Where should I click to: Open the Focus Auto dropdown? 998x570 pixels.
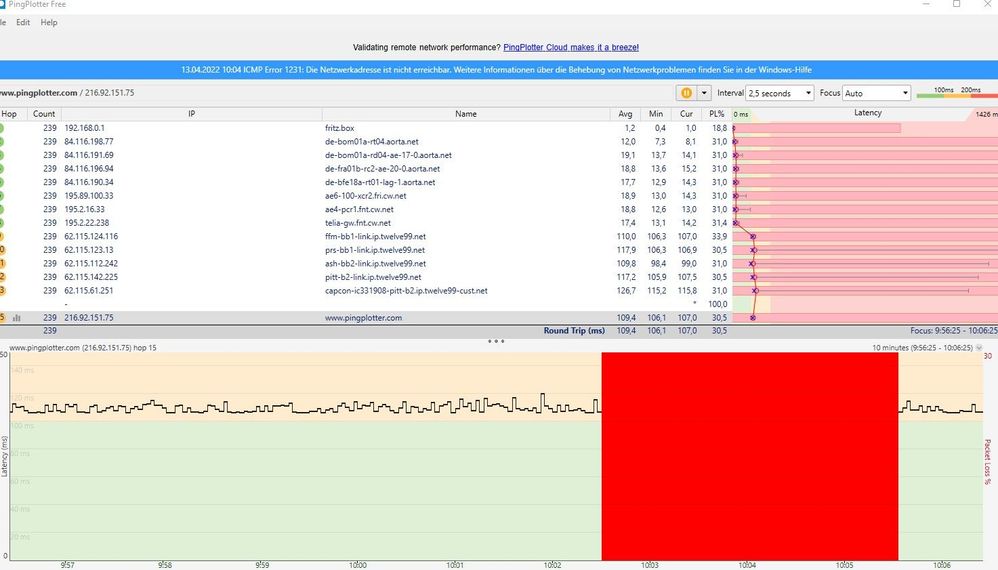coord(876,93)
